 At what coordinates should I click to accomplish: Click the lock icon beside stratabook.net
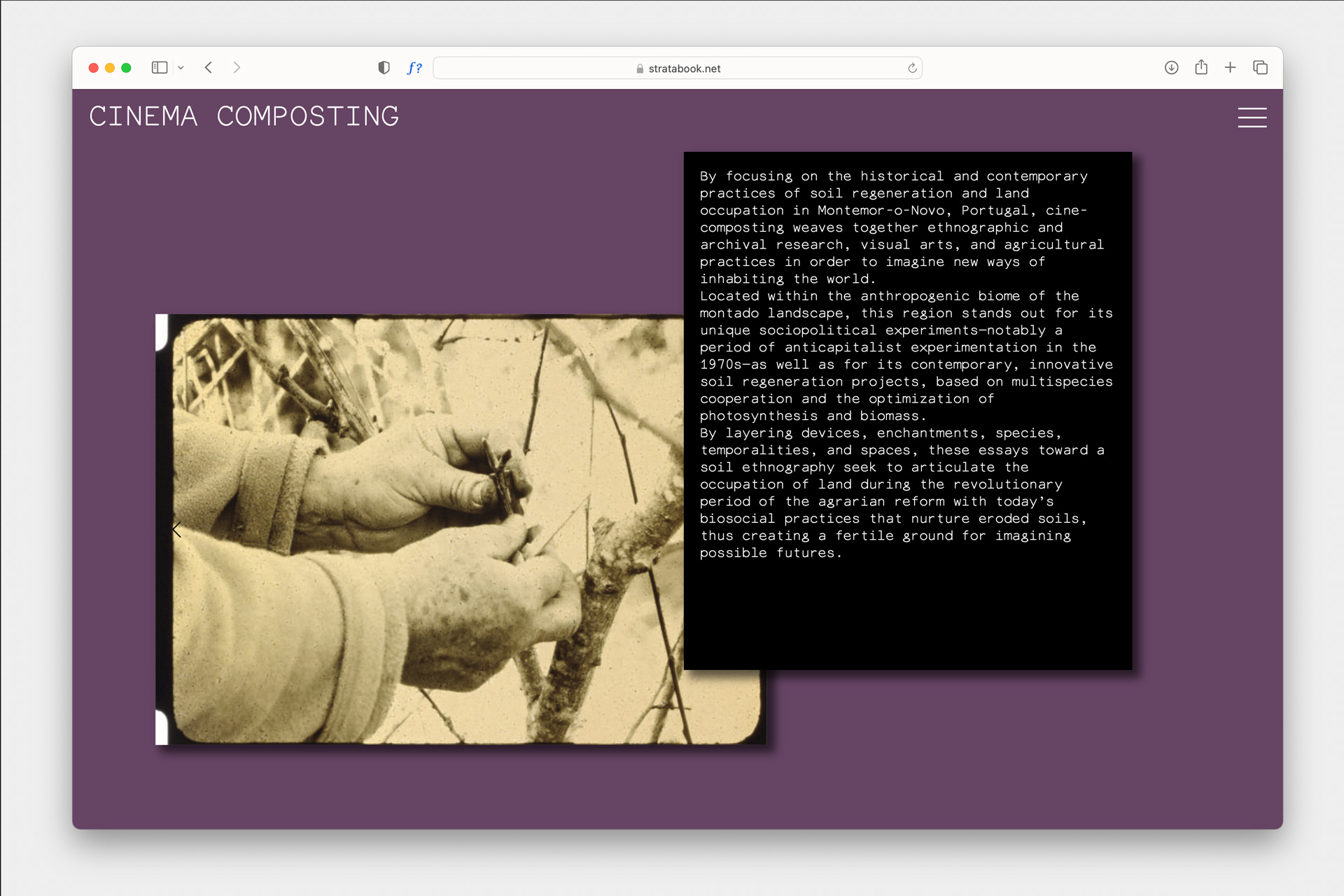(x=640, y=69)
